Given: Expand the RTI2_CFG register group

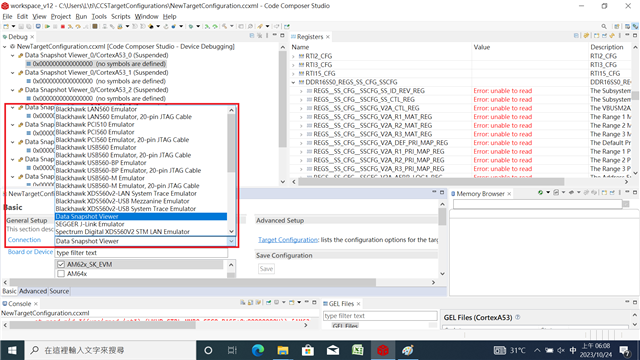Looking at the screenshot, I should 293,56.
